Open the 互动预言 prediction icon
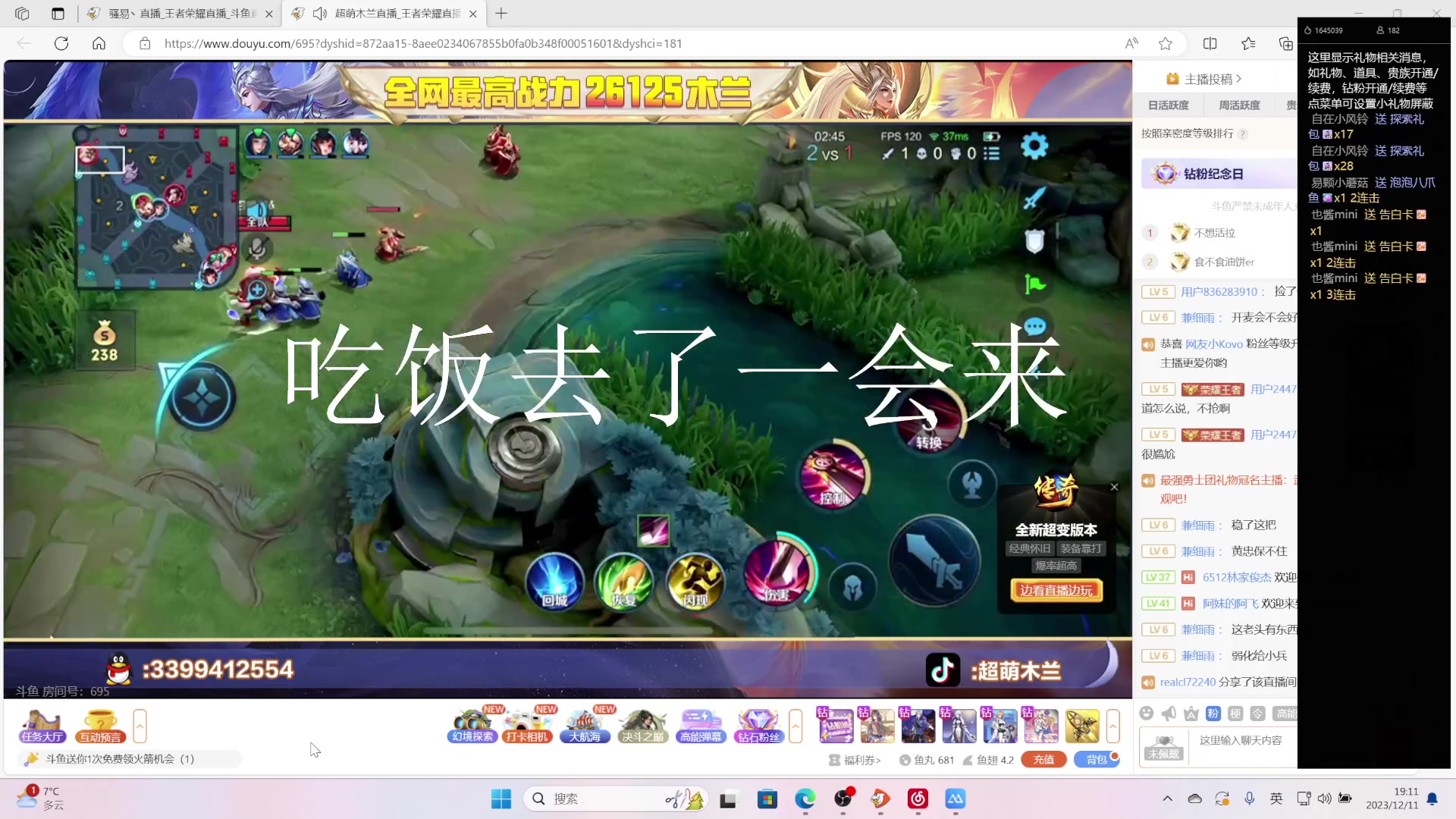 [100, 726]
